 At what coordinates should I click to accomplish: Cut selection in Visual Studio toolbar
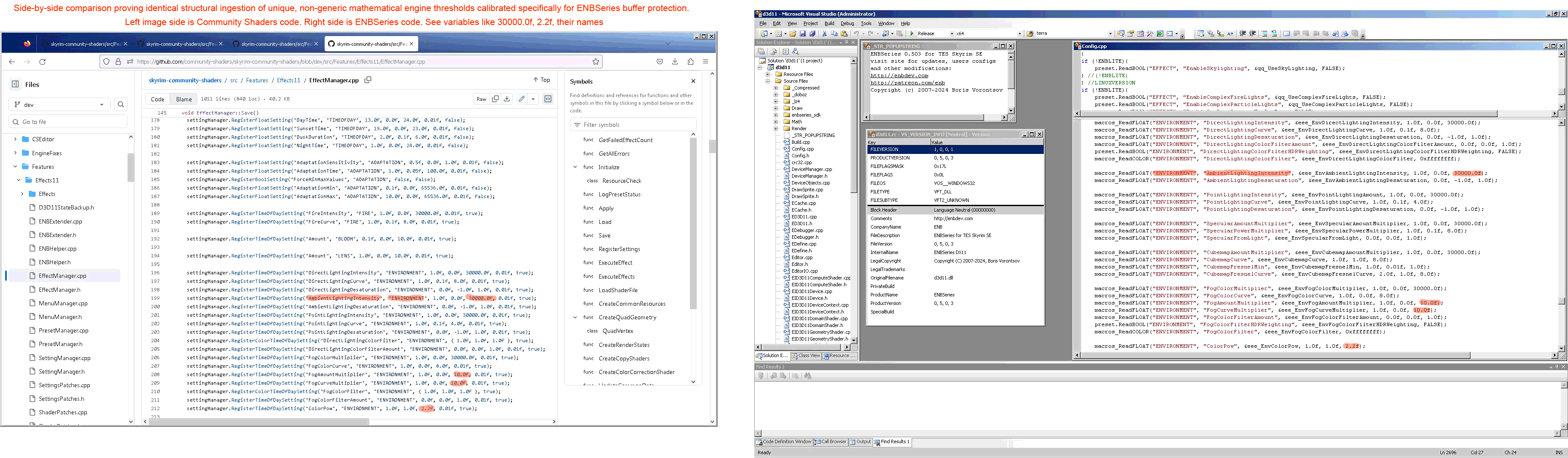(824, 34)
